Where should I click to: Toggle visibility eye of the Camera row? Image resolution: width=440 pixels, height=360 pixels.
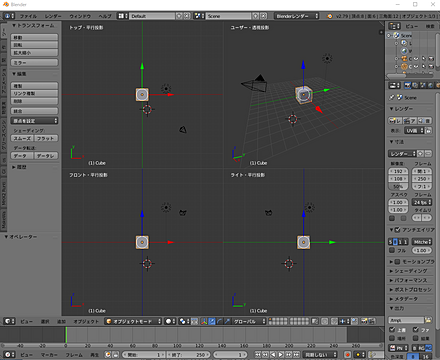(x=416, y=59)
